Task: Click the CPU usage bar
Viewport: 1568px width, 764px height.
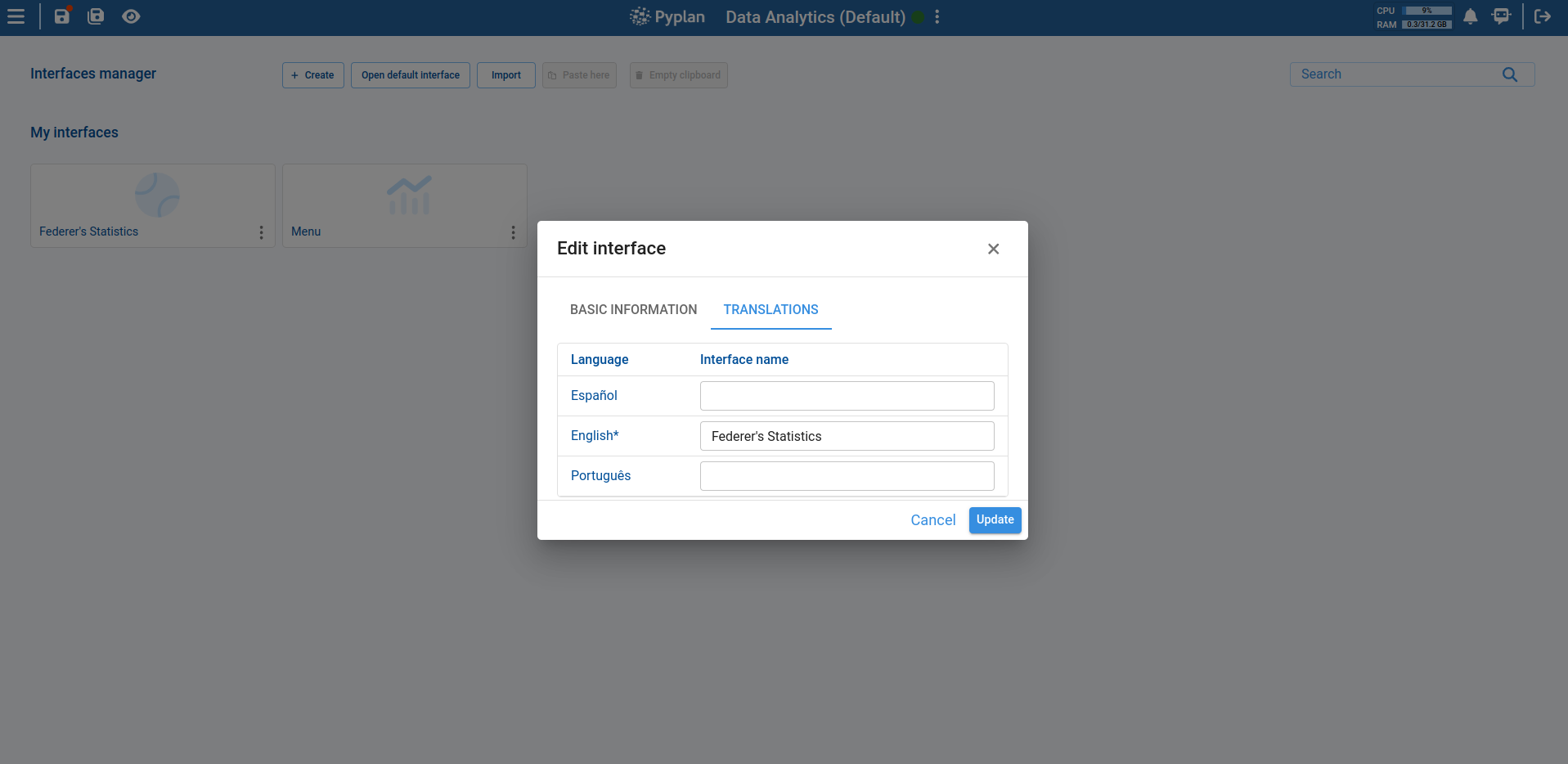Action: 1427,11
